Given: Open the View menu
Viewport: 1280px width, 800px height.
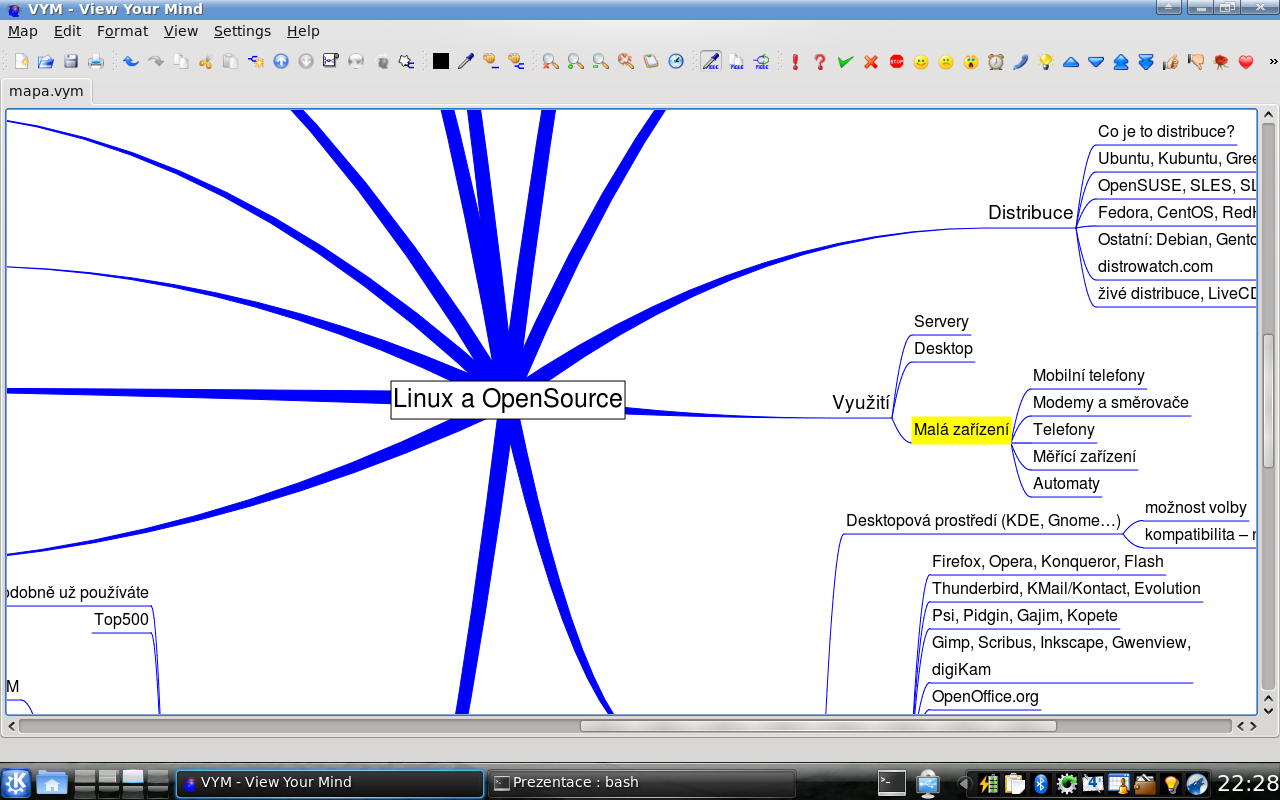Looking at the screenshot, I should click(181, 31).
